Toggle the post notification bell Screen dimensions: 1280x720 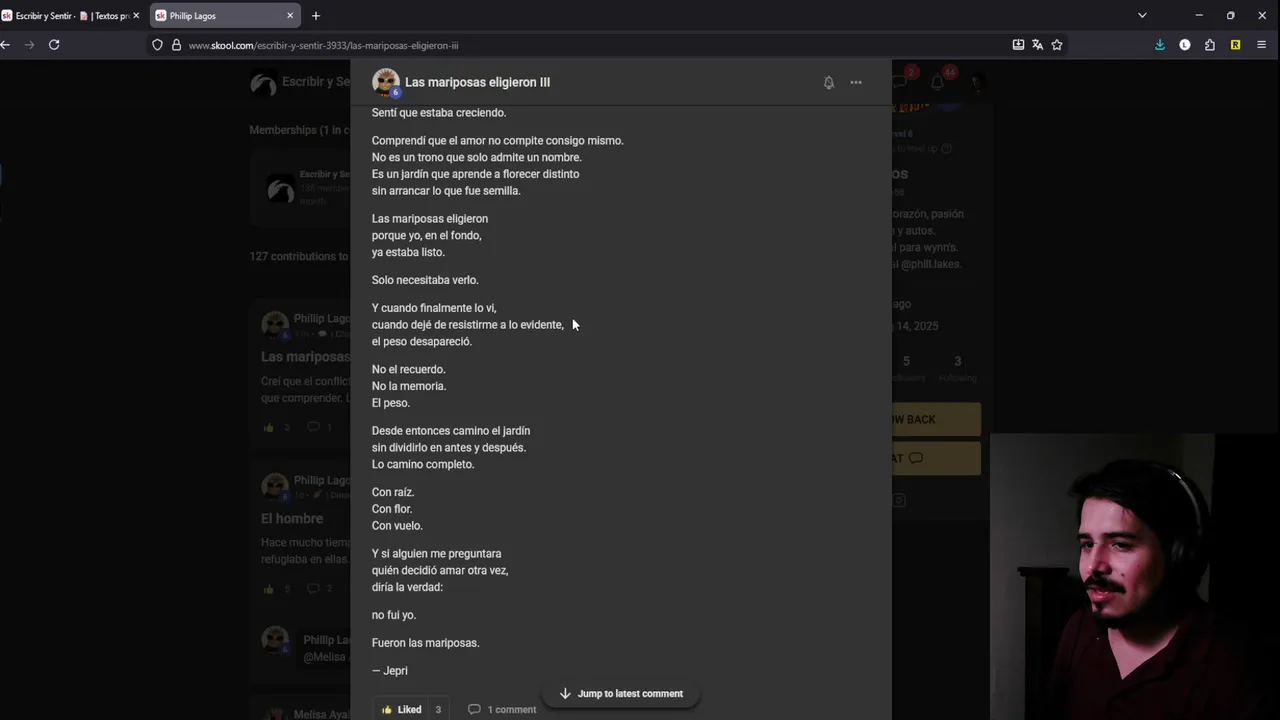coord(828,83)
